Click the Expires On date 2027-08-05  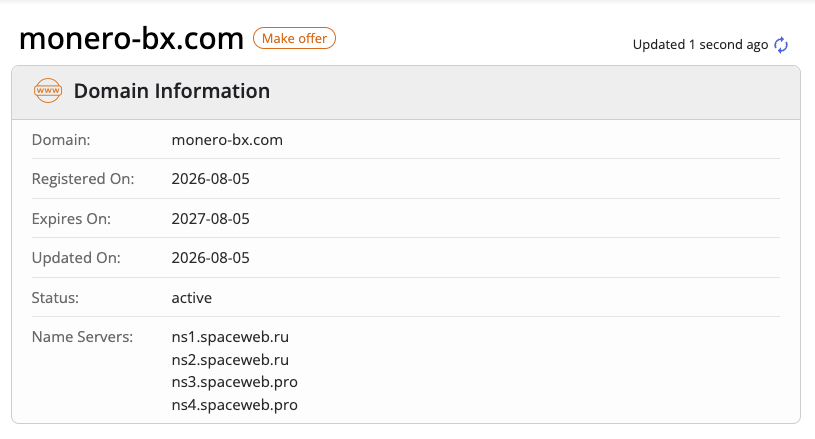click(x=211, y=219)
